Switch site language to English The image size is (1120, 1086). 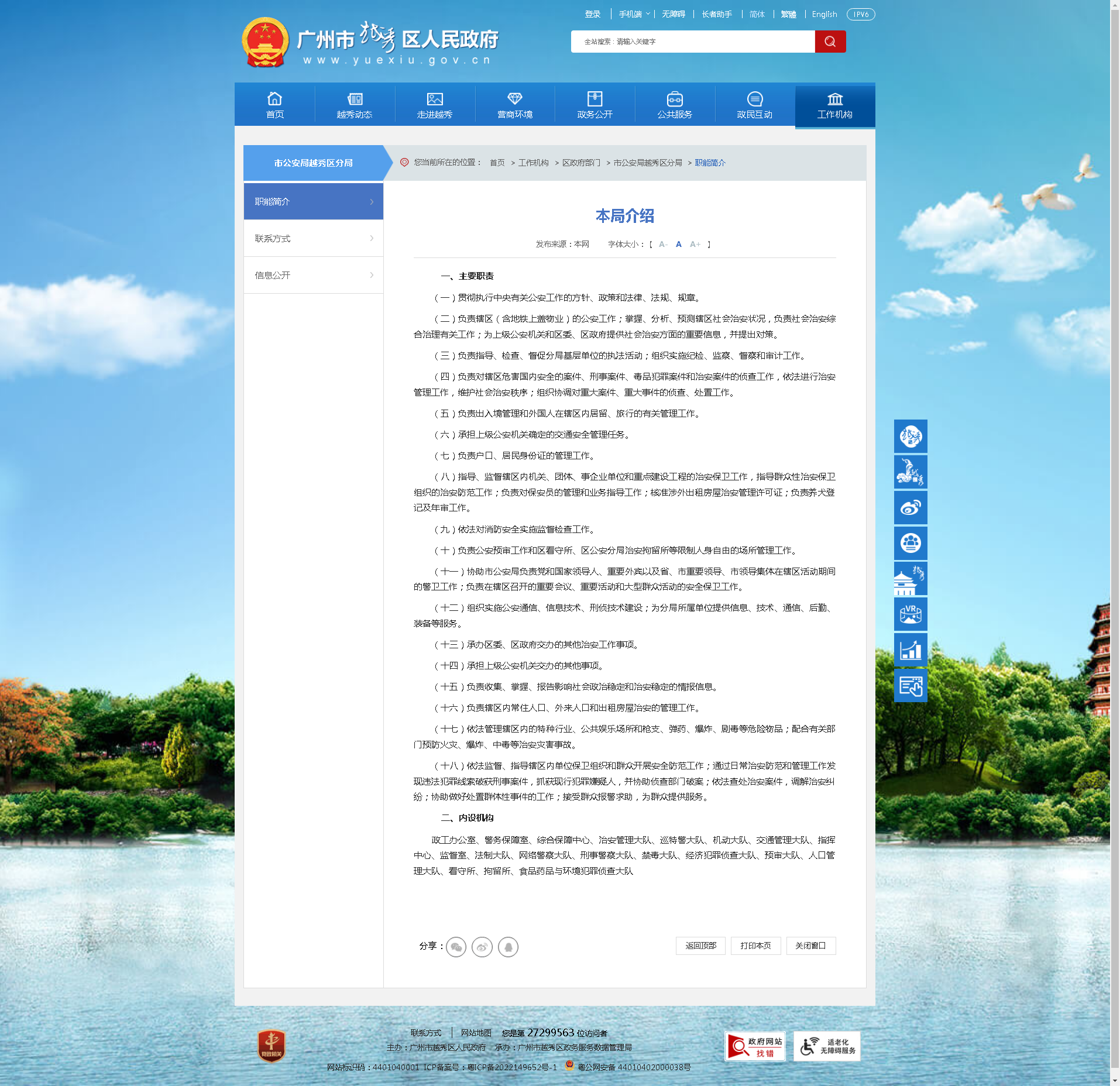tap(824, 14)
